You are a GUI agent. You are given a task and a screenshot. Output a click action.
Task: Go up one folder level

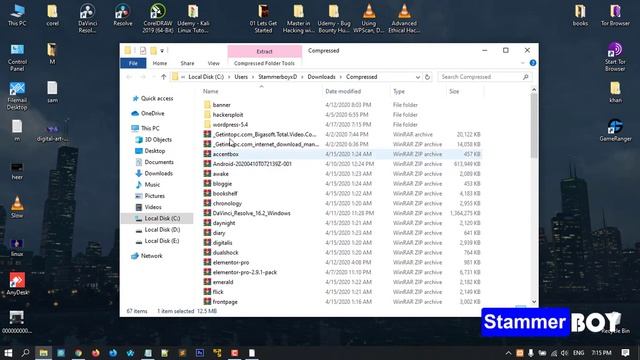pyautogui.click(x=164, y=77)
